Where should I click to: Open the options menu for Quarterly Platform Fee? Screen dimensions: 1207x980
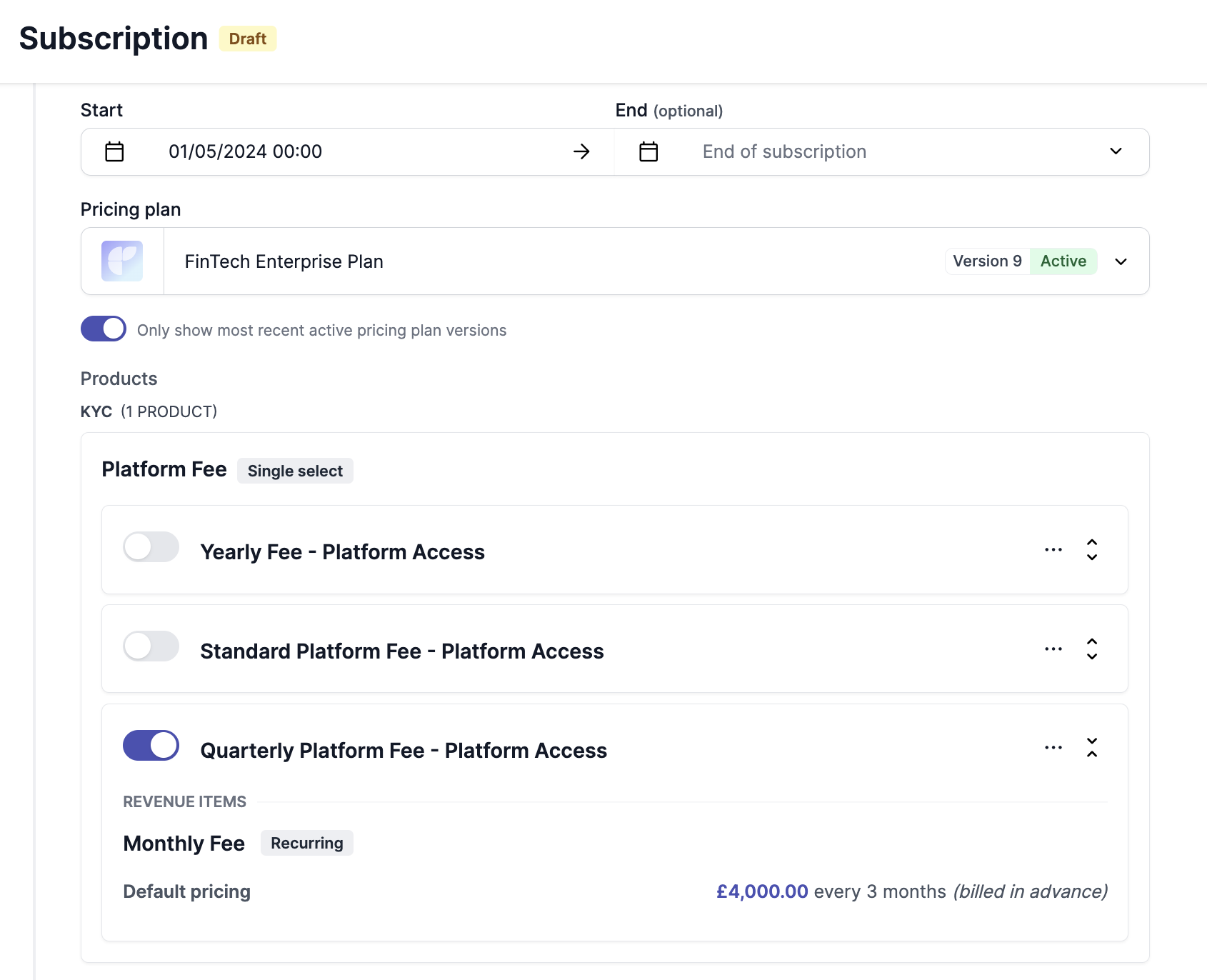click(x=1053, y=747)
